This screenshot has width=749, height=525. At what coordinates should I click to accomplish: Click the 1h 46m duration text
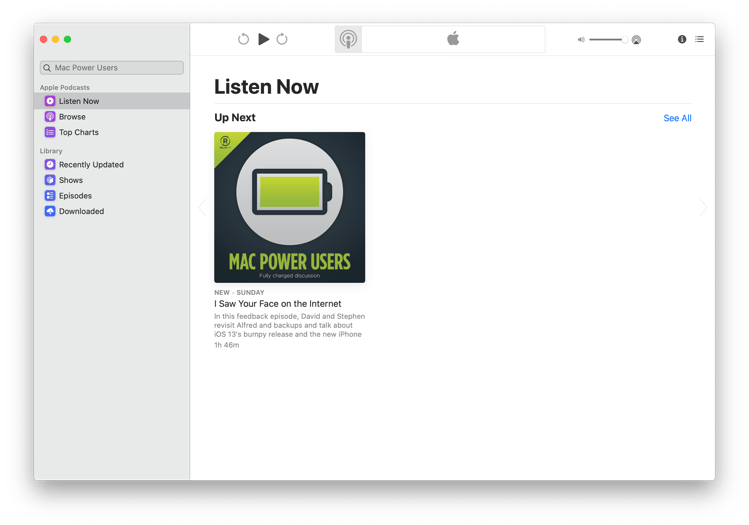coord(226,345)
